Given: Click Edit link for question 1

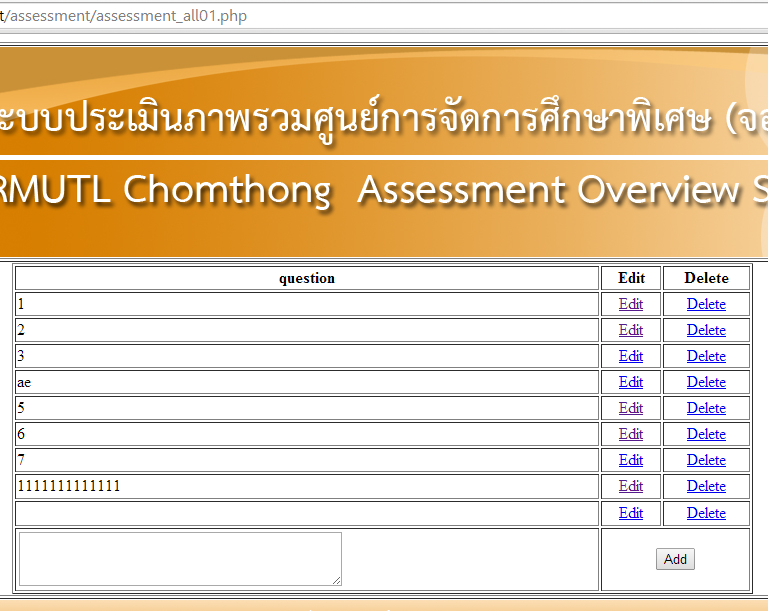Looking at the screenshot, I should (x=630, y=304).
